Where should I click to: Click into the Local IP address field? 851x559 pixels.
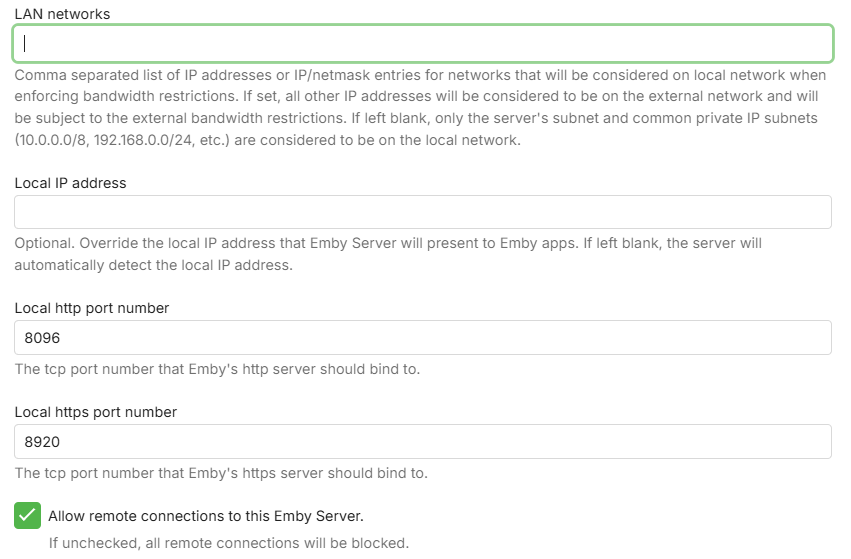422,212
